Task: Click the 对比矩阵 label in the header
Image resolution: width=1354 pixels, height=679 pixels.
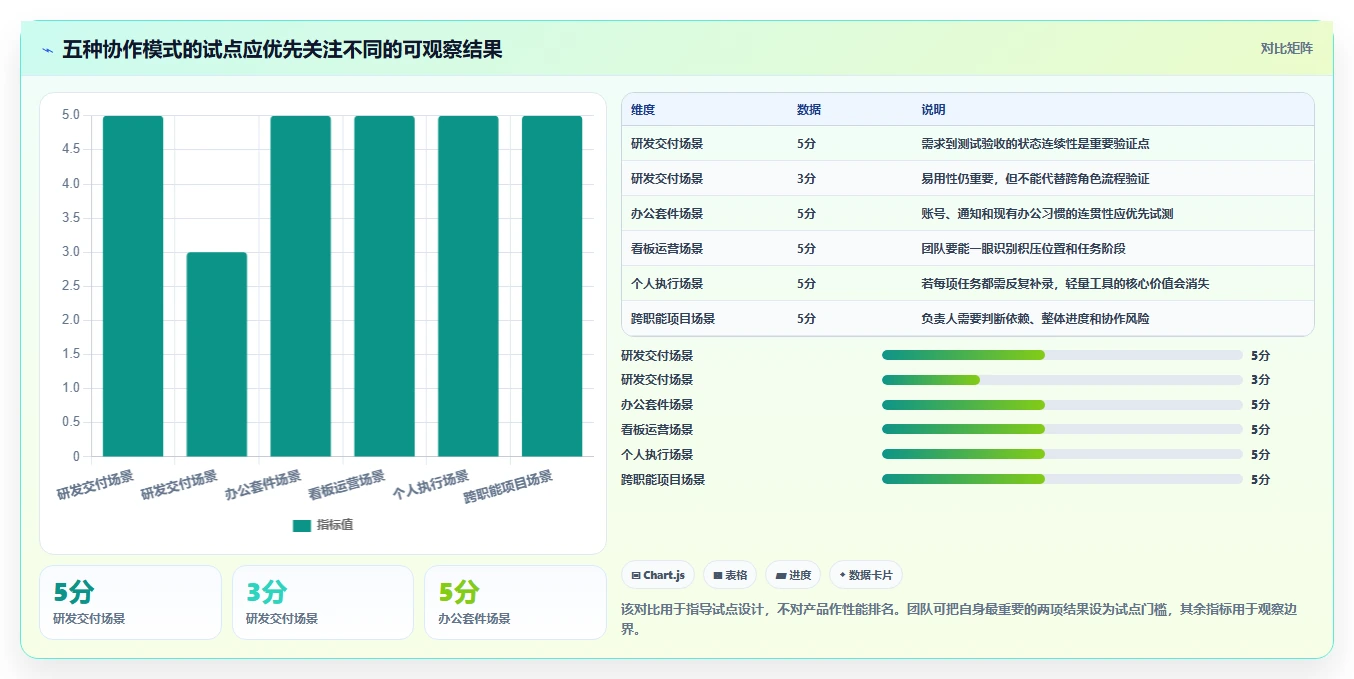Action: 1287,48
